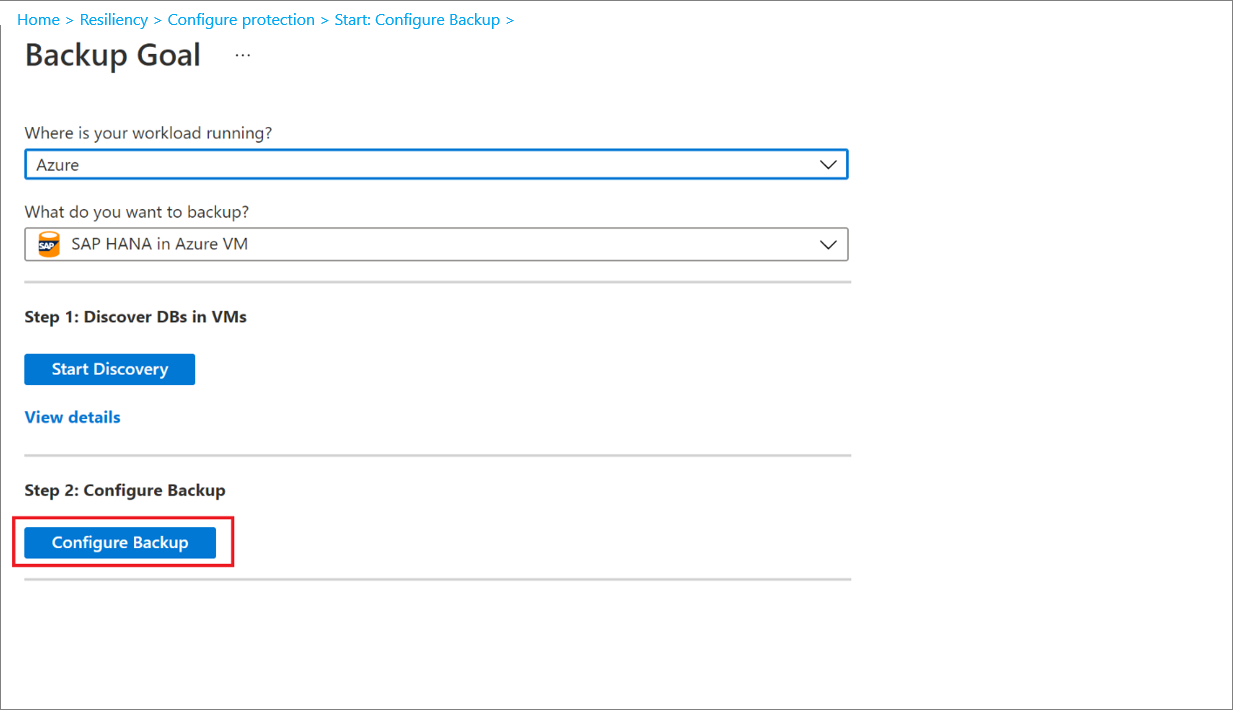This screenshot has height=710, width=1233.
Task: Click the breadcrumb separator arrow after Home
Action: click(68, 19)
